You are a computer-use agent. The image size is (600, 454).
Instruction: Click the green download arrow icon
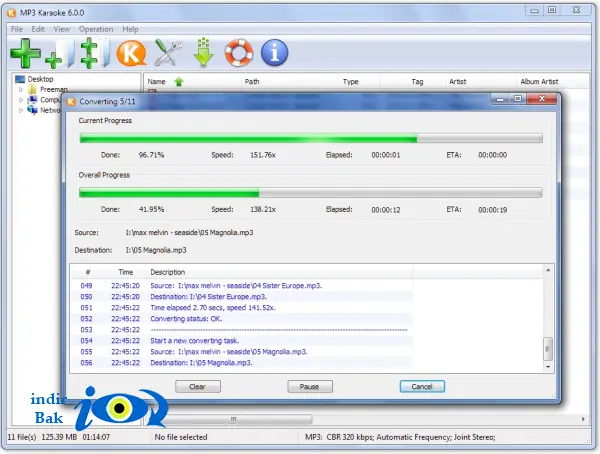click(204, 52)
